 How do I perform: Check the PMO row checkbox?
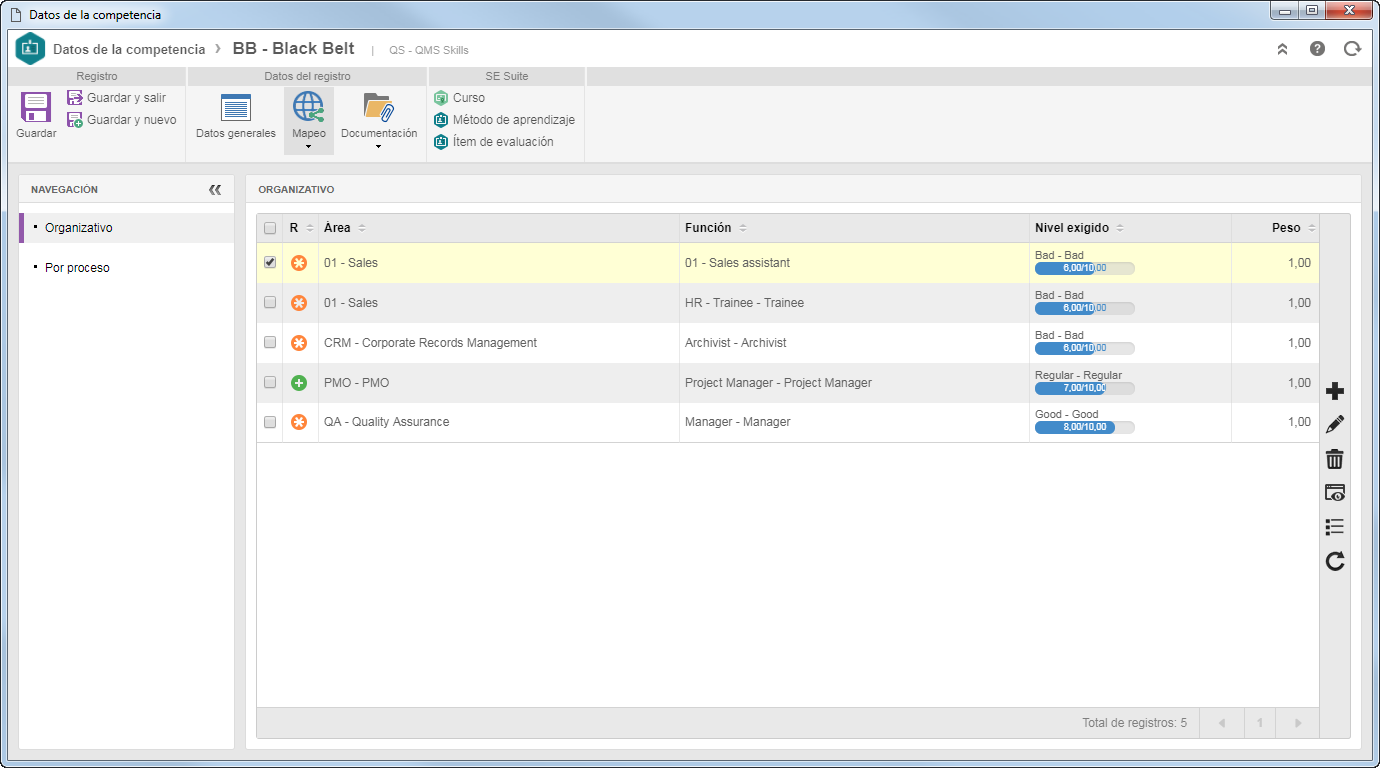tap(270, 382)
